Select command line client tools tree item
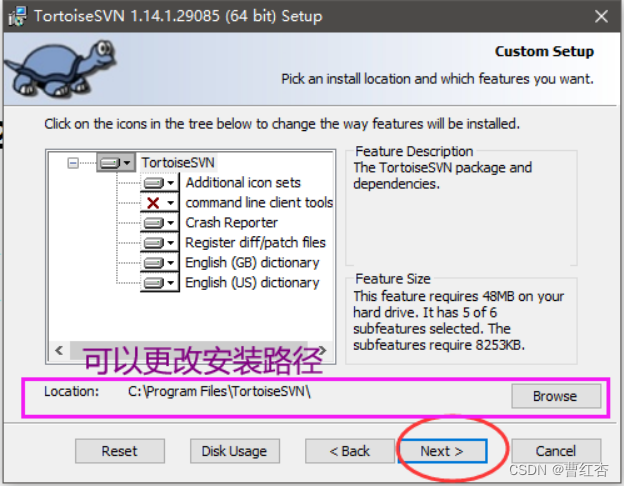624x487 pixels. coord(259,203)
